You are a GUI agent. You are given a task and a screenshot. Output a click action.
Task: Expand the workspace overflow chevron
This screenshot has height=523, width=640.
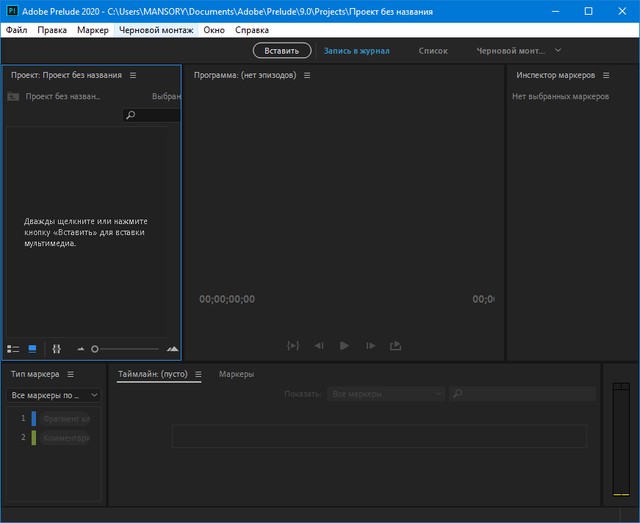pyautogui.click(x=558, y=50)
